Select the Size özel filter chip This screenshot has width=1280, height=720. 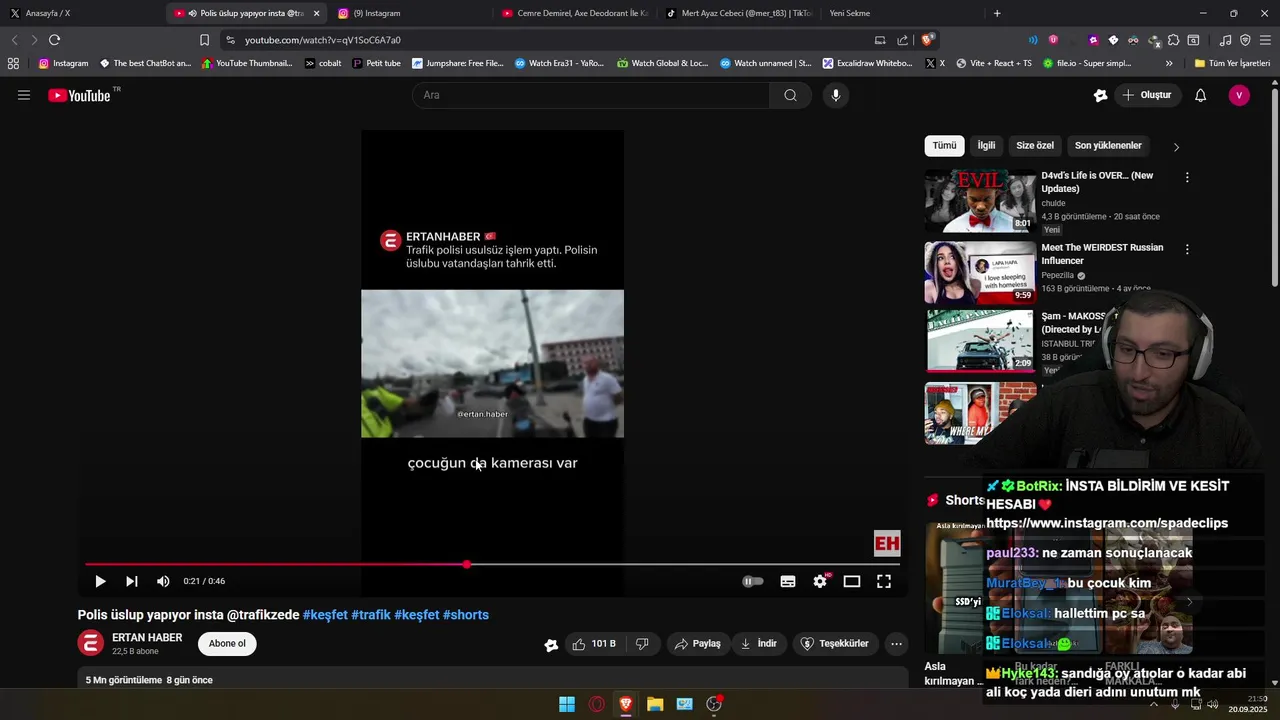click(x=1035, y=146)
